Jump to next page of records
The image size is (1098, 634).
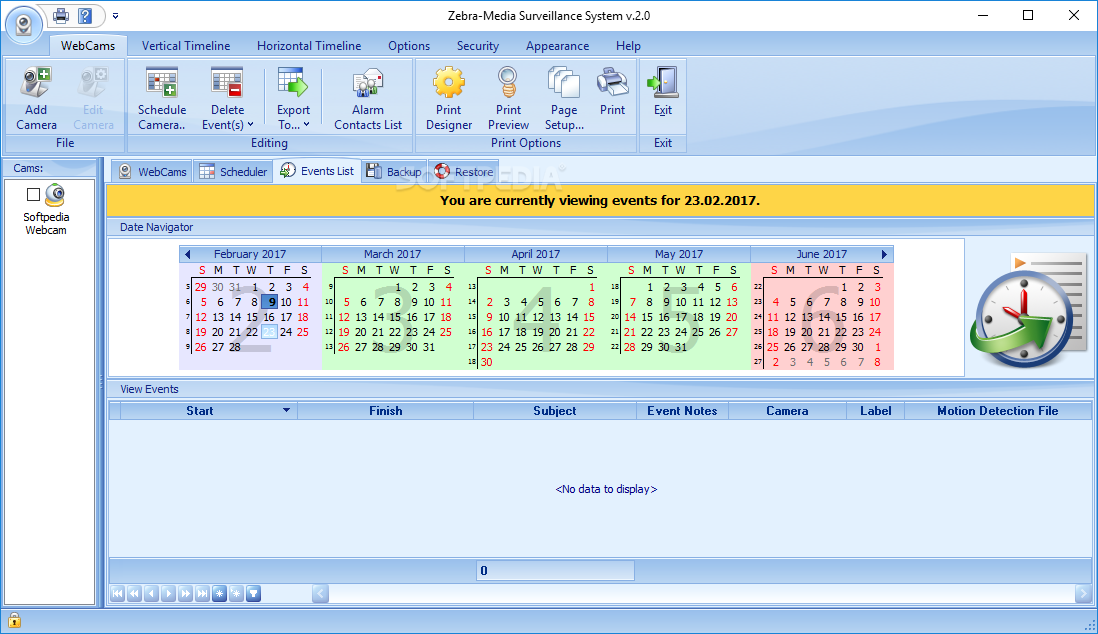[186, 594]
